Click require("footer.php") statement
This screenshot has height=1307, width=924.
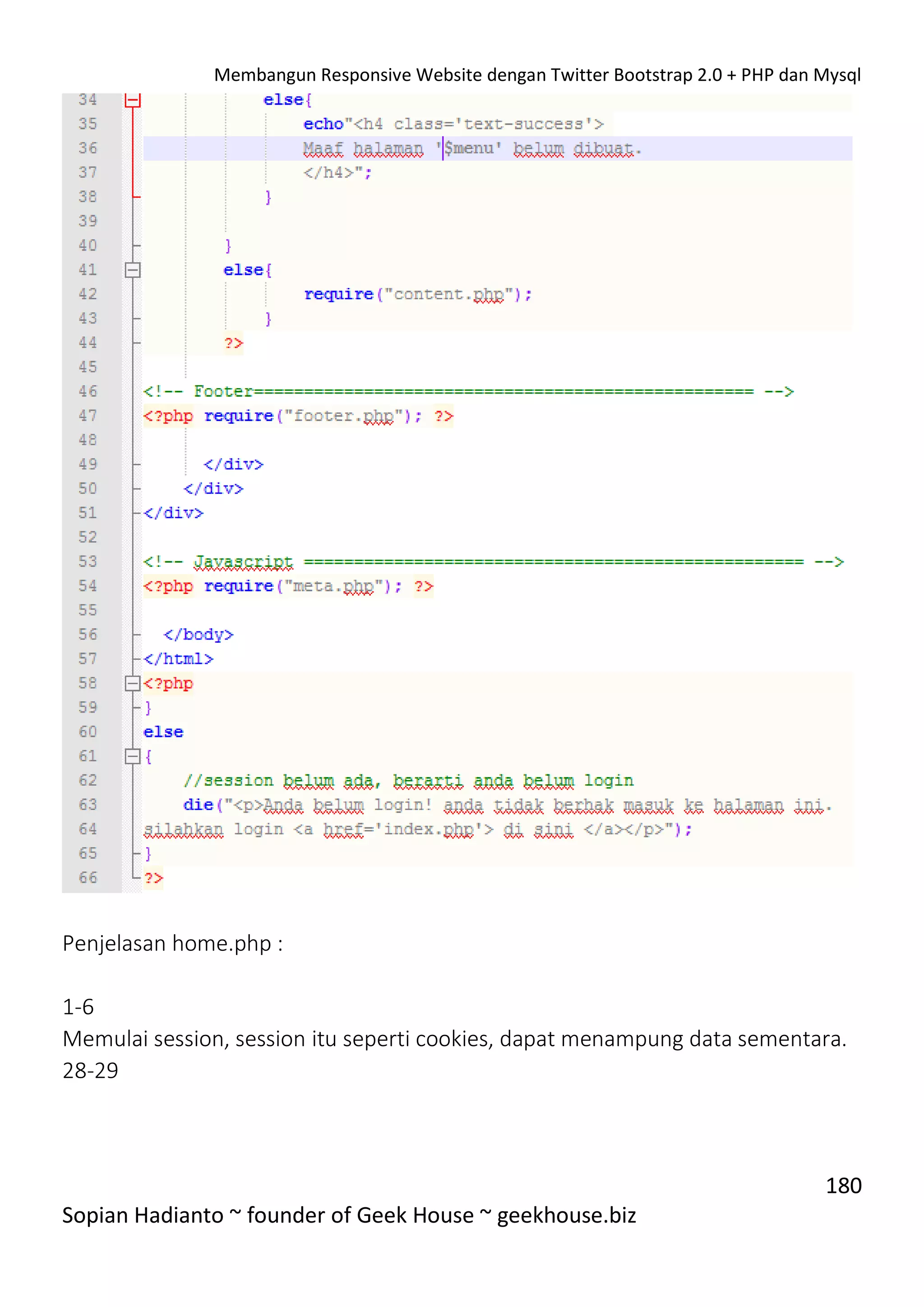click(x=313, y=416)
